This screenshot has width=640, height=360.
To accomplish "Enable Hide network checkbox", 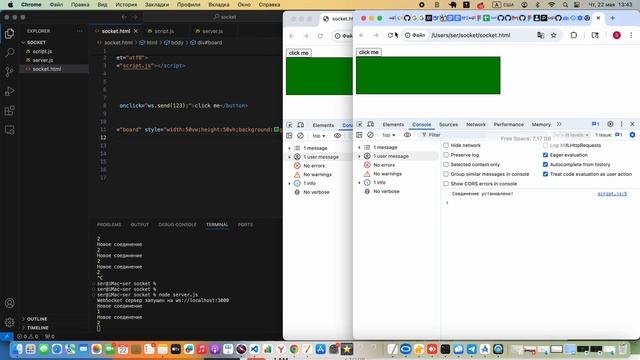I will coord(446,145).
